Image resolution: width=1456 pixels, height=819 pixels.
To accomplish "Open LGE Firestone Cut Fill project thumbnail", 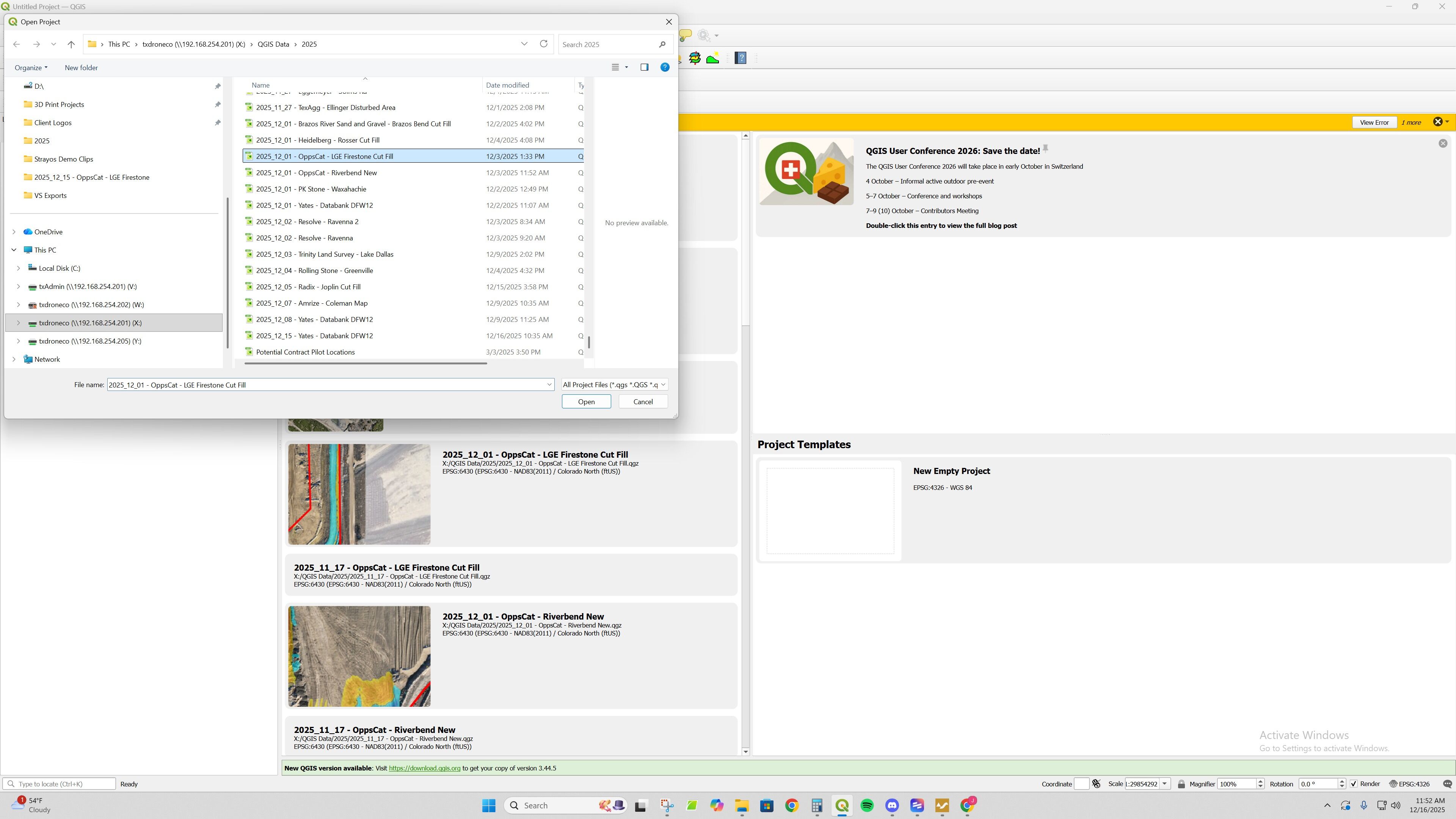I will pyautogui.click(x=359, y=494).
